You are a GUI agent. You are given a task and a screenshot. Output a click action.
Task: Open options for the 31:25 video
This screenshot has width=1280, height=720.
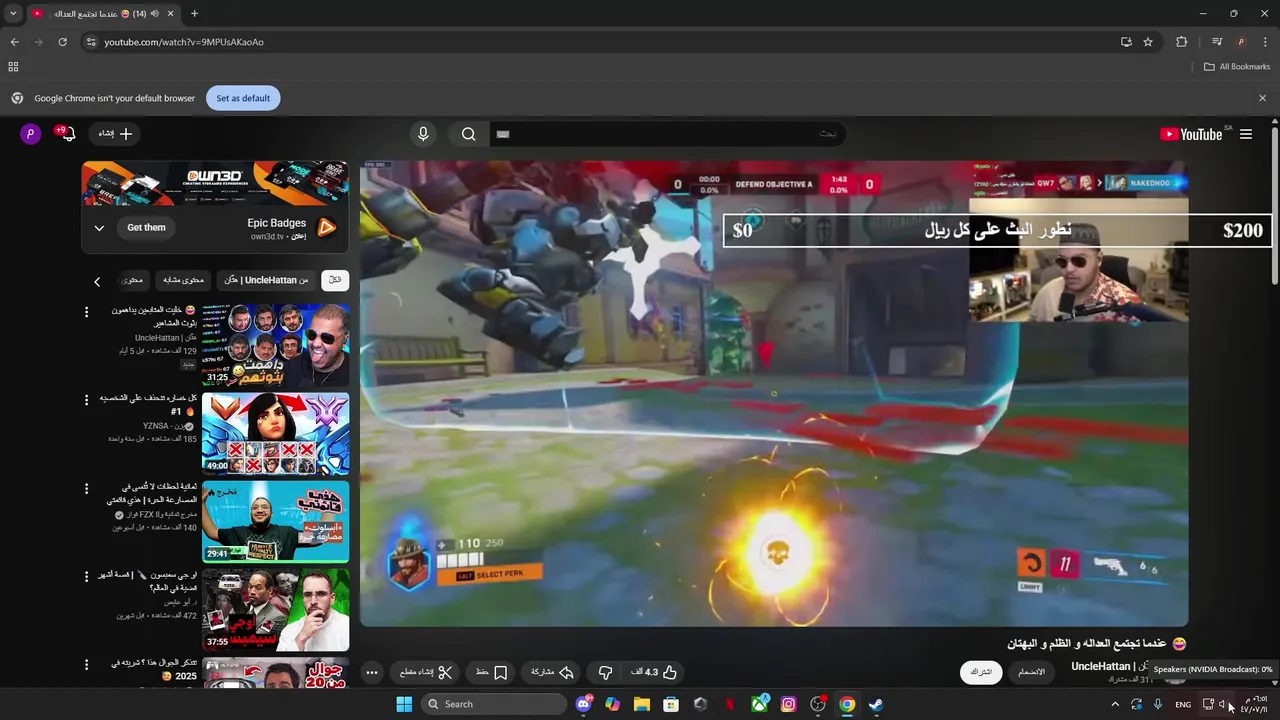point(87,312)
